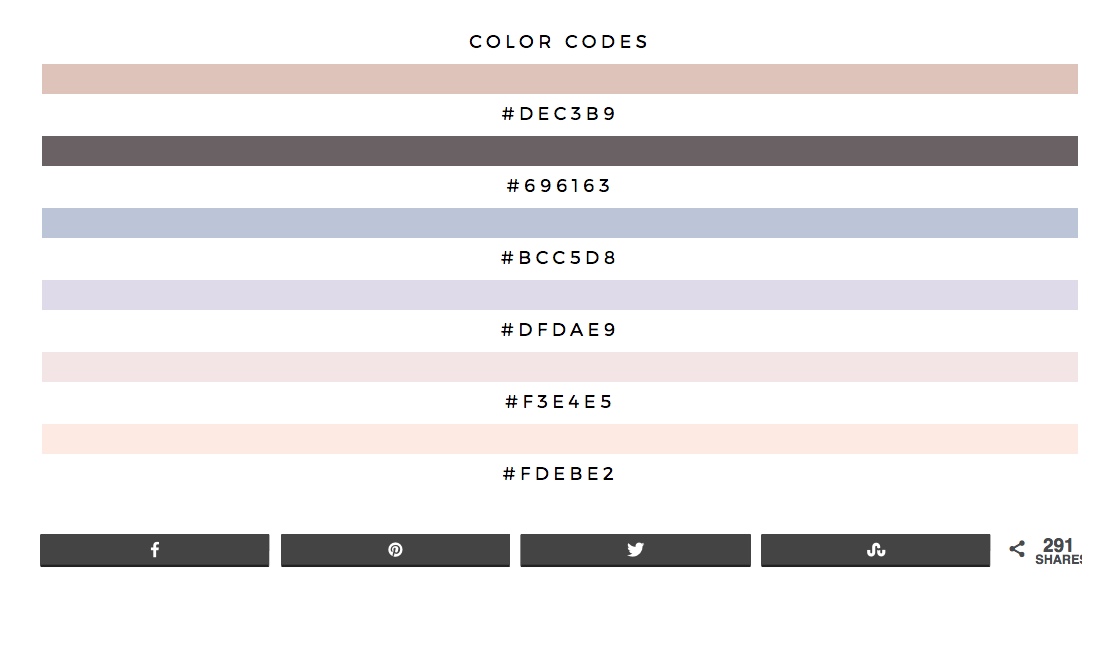Click the COLOR CODES heading
Image resolution: width=1114 pixels, height=646 pixels.
558,42
